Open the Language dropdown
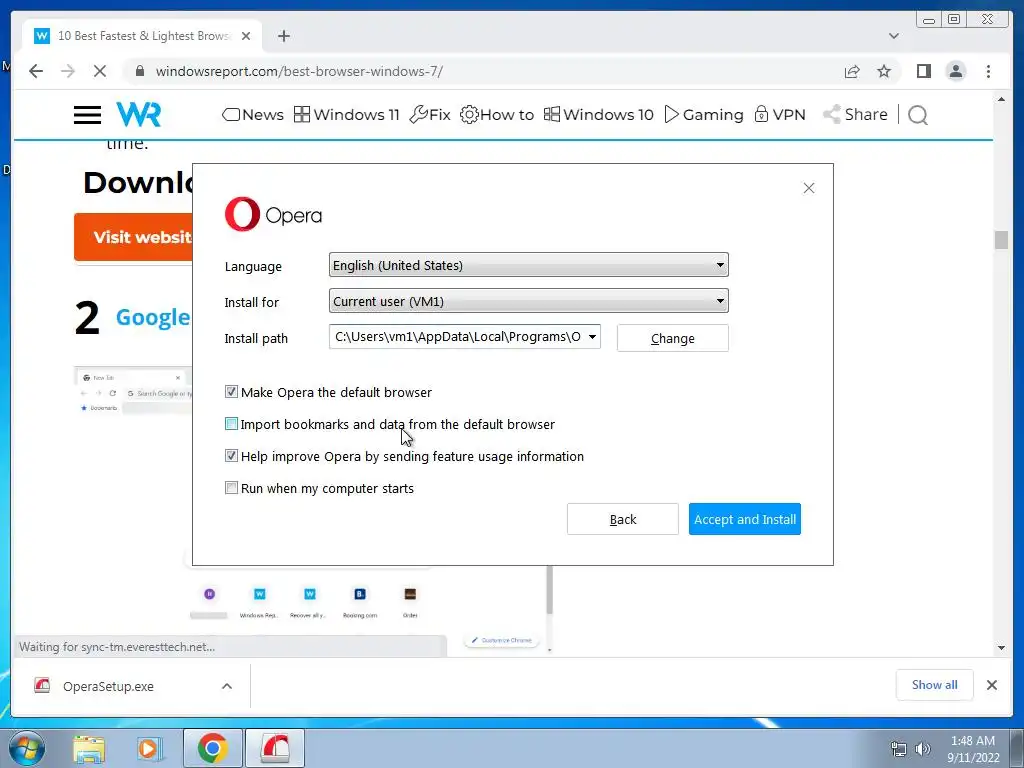 click(x=528, y=265)
